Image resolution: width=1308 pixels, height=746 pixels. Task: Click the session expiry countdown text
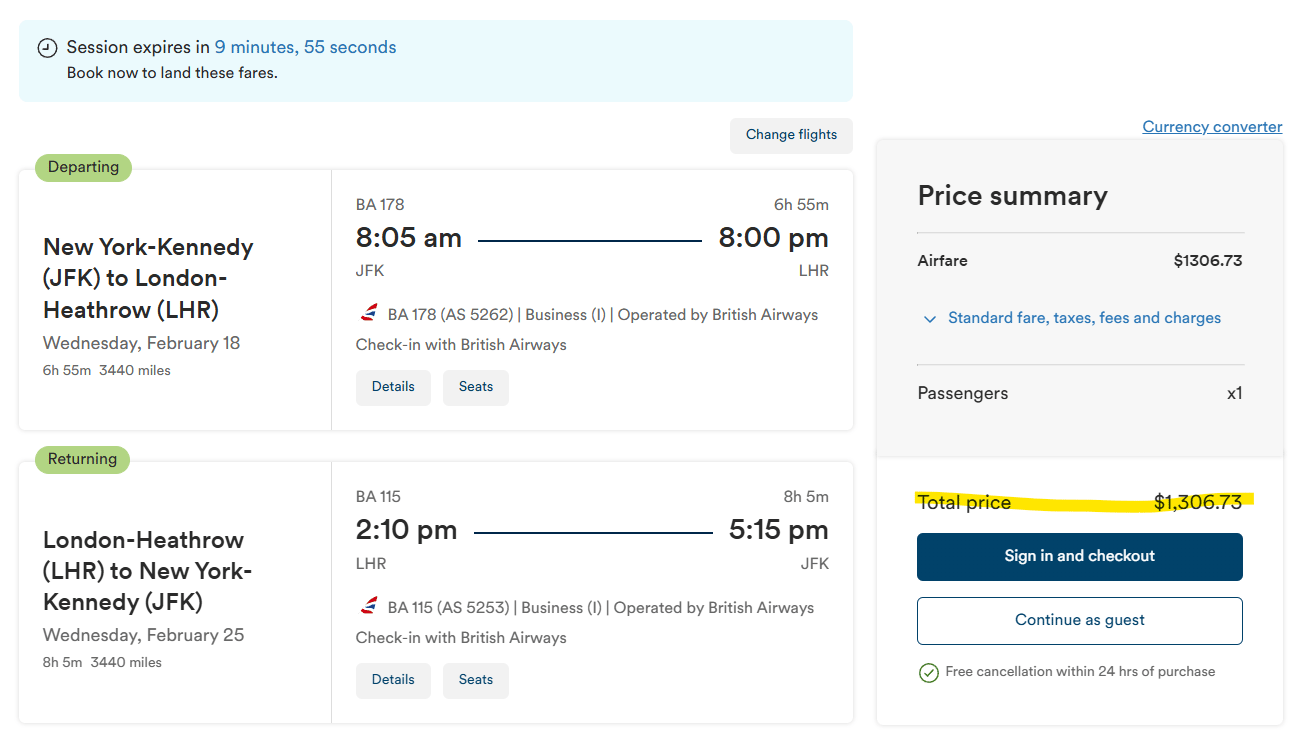(x=305, y=47)
